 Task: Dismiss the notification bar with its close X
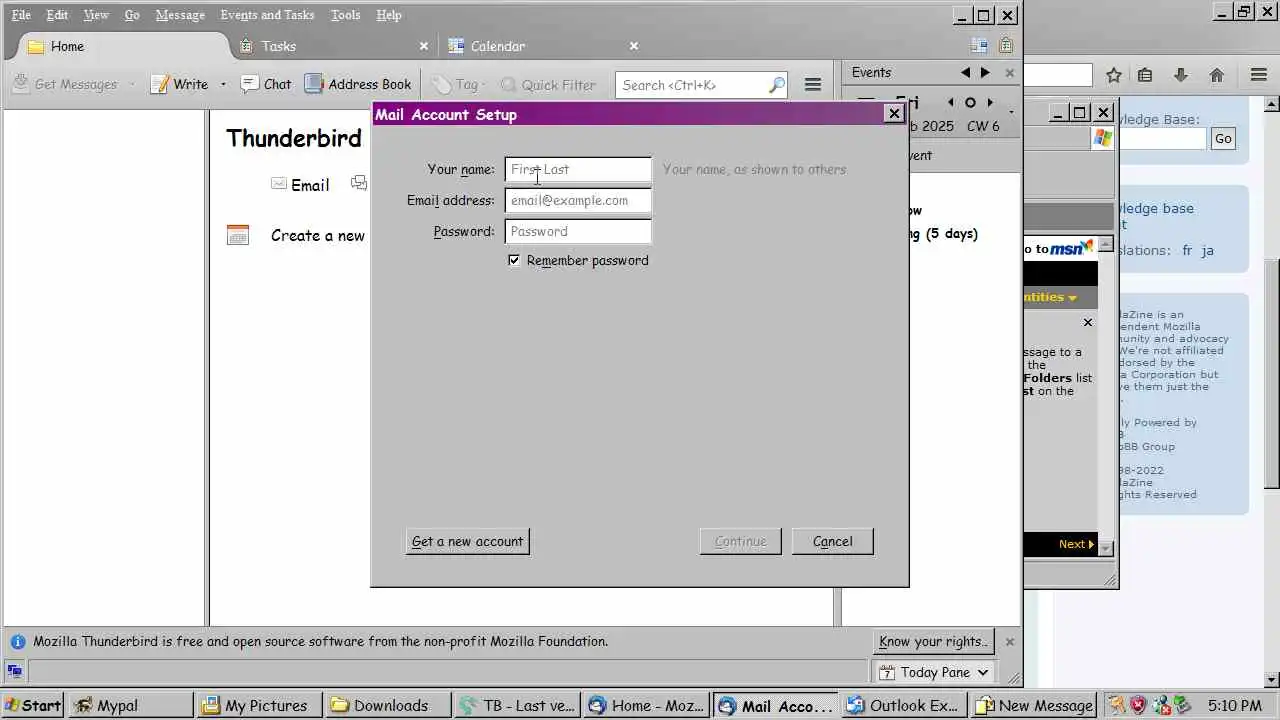tap(1009, 642)
